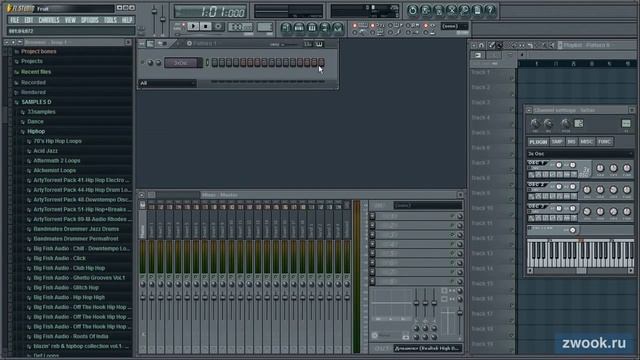
Task: Click the one-click recording magnifier icon
Action: [x=464, y=10]
